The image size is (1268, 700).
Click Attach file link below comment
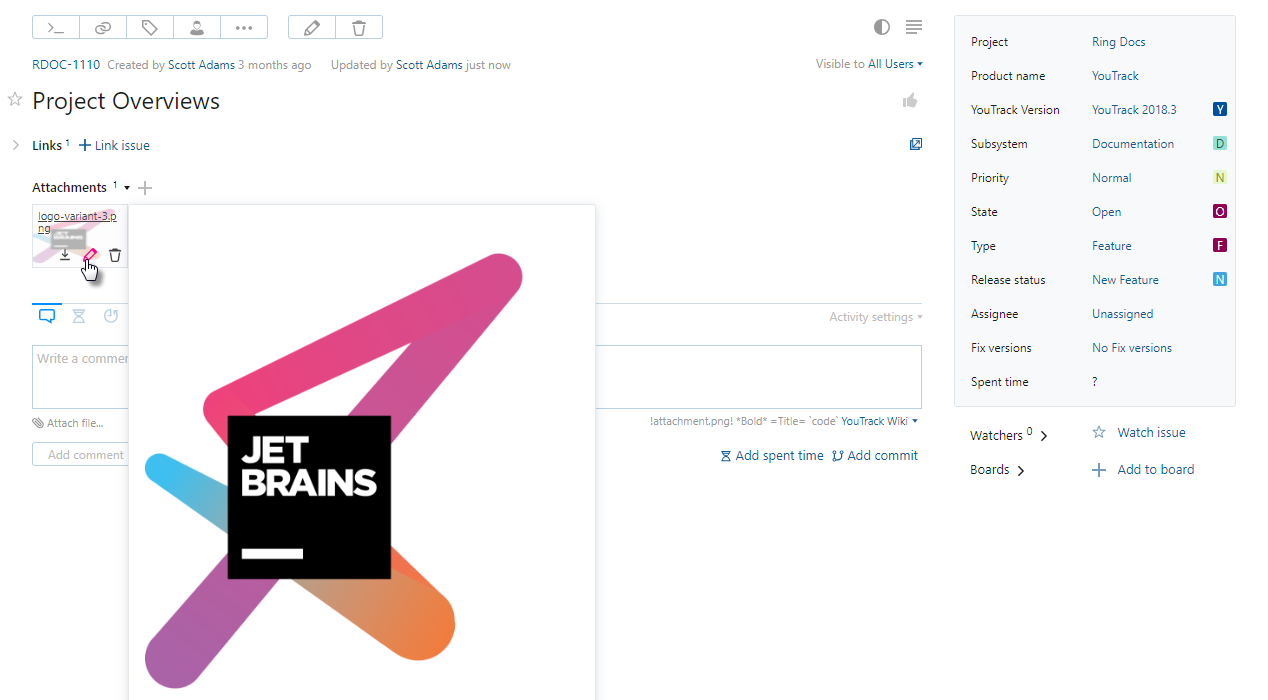coord(68,423)
